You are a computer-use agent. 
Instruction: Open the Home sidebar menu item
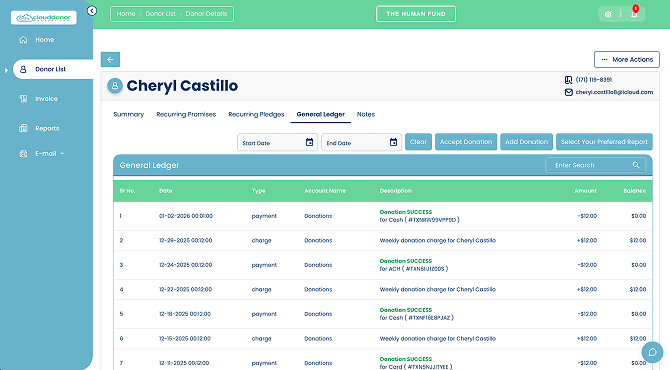point(44,40)
